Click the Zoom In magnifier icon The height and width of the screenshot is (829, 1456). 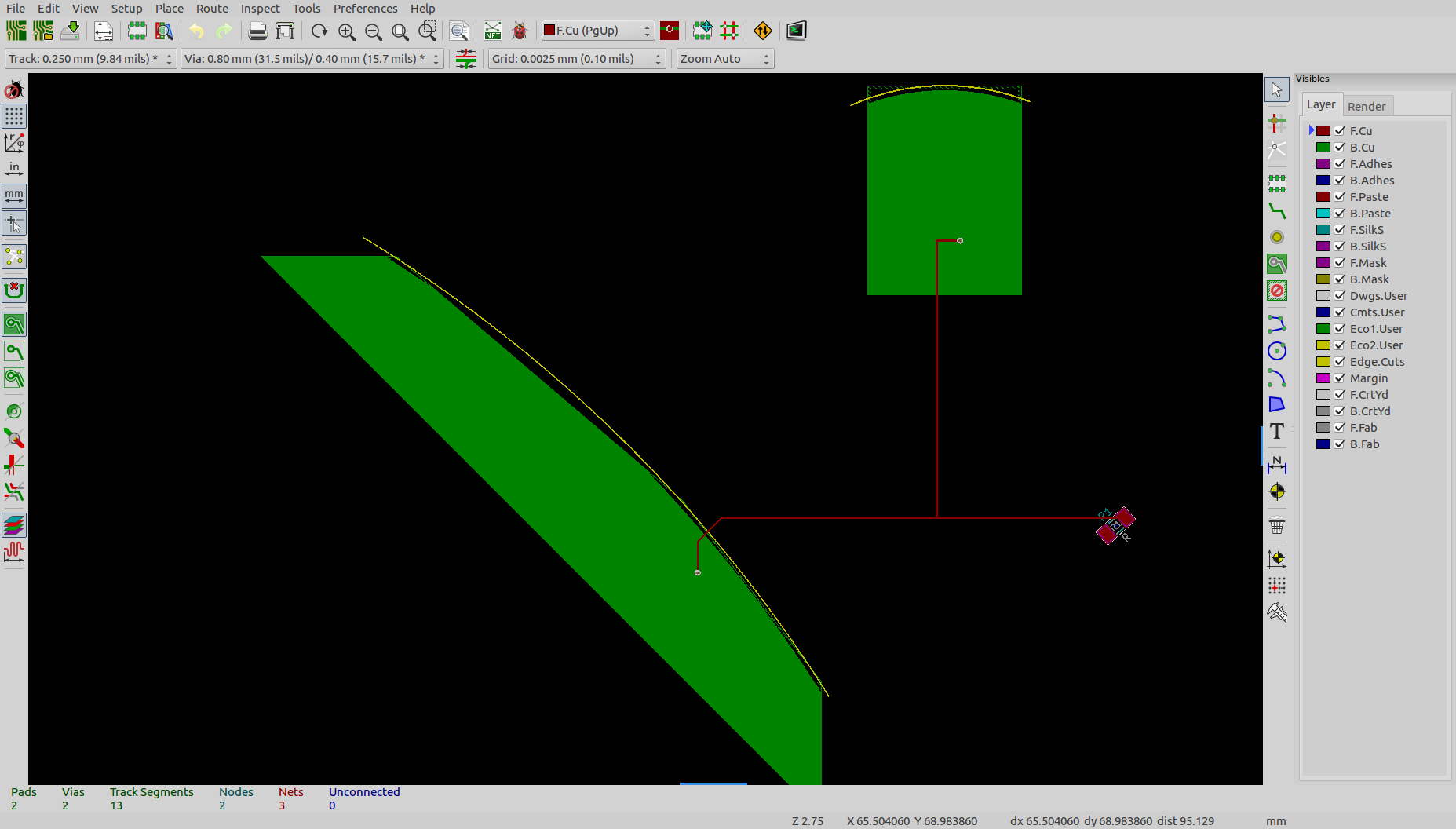[346, 31]
